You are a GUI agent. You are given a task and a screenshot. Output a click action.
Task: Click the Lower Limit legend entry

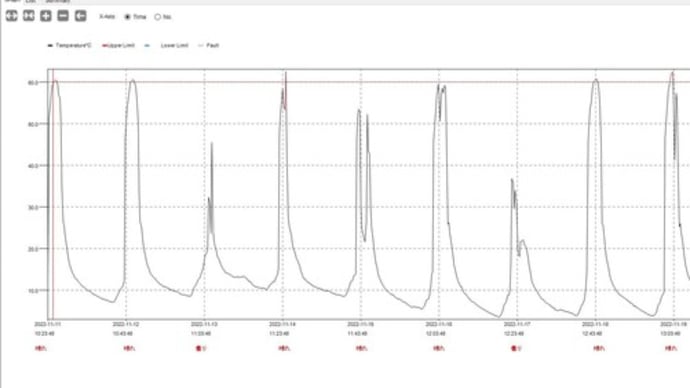[x=167, y=45]
